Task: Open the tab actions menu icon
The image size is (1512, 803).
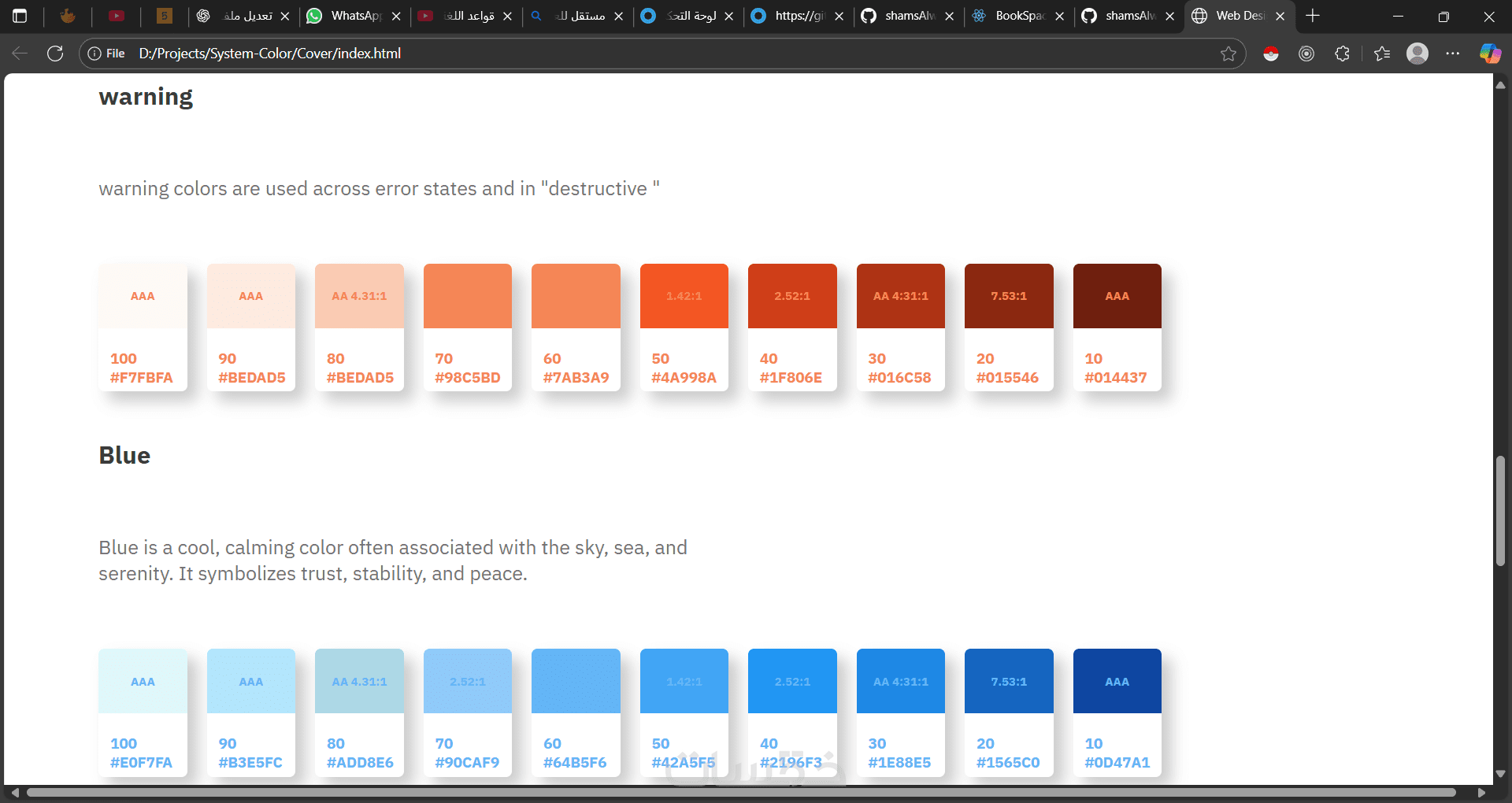Action: [20, 16]
